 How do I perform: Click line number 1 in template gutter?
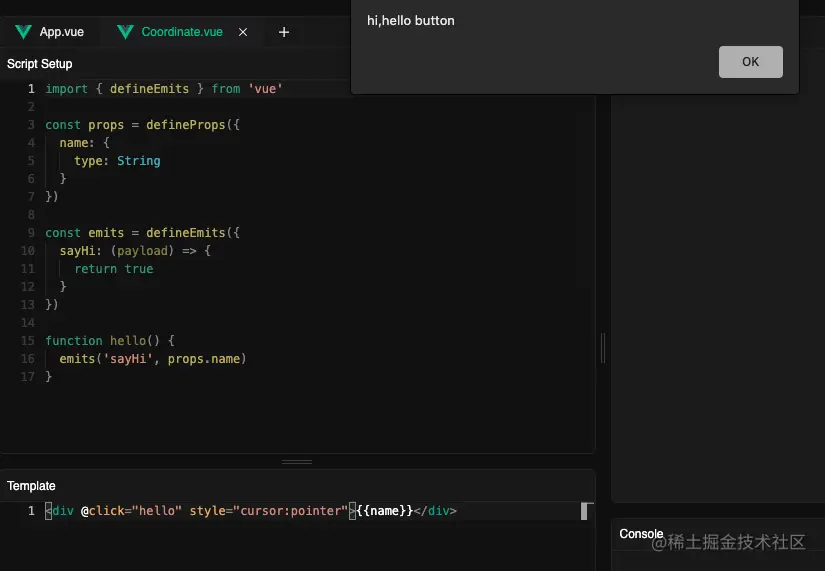pos(32,511)
